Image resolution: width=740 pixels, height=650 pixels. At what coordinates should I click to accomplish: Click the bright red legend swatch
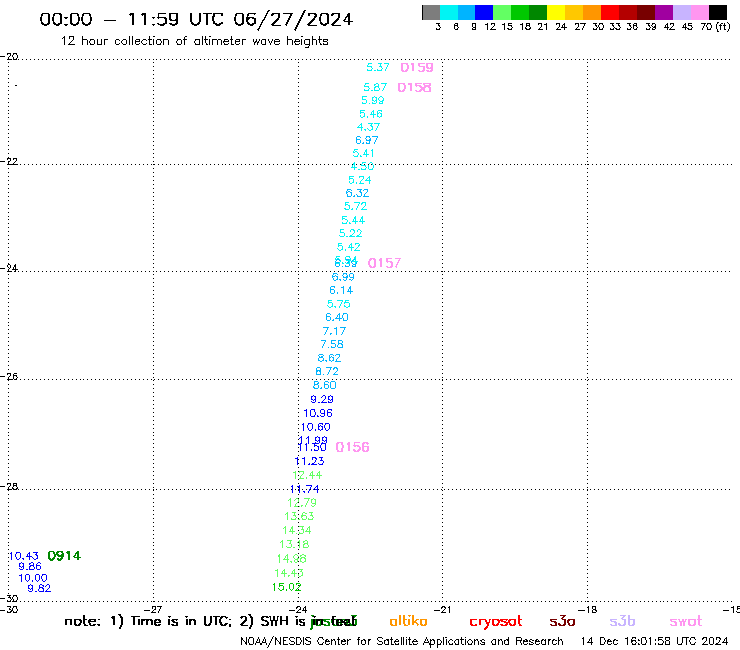click(x=610, y=12)
